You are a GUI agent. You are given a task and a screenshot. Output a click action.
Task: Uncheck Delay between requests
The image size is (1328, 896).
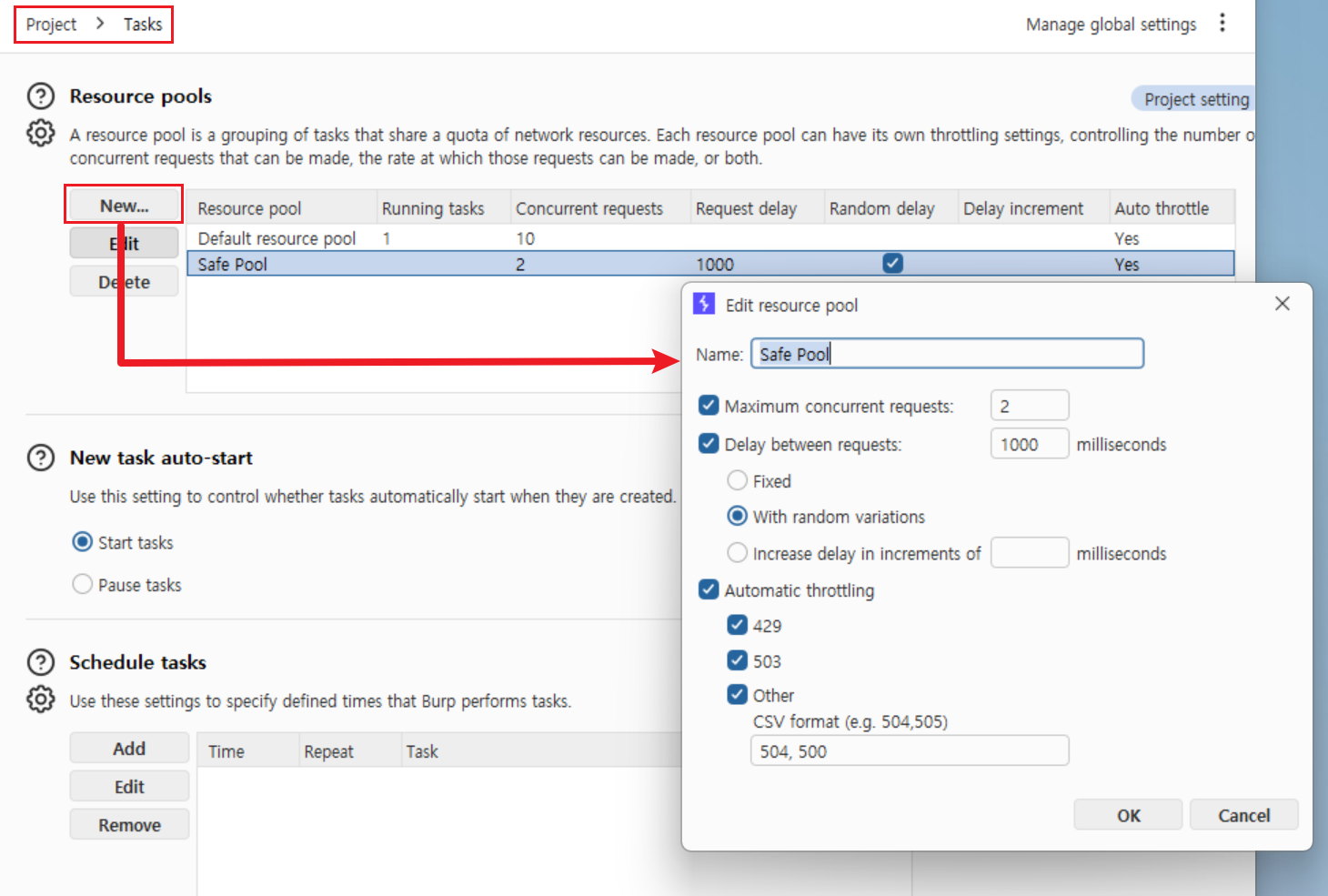pos(709,444)
